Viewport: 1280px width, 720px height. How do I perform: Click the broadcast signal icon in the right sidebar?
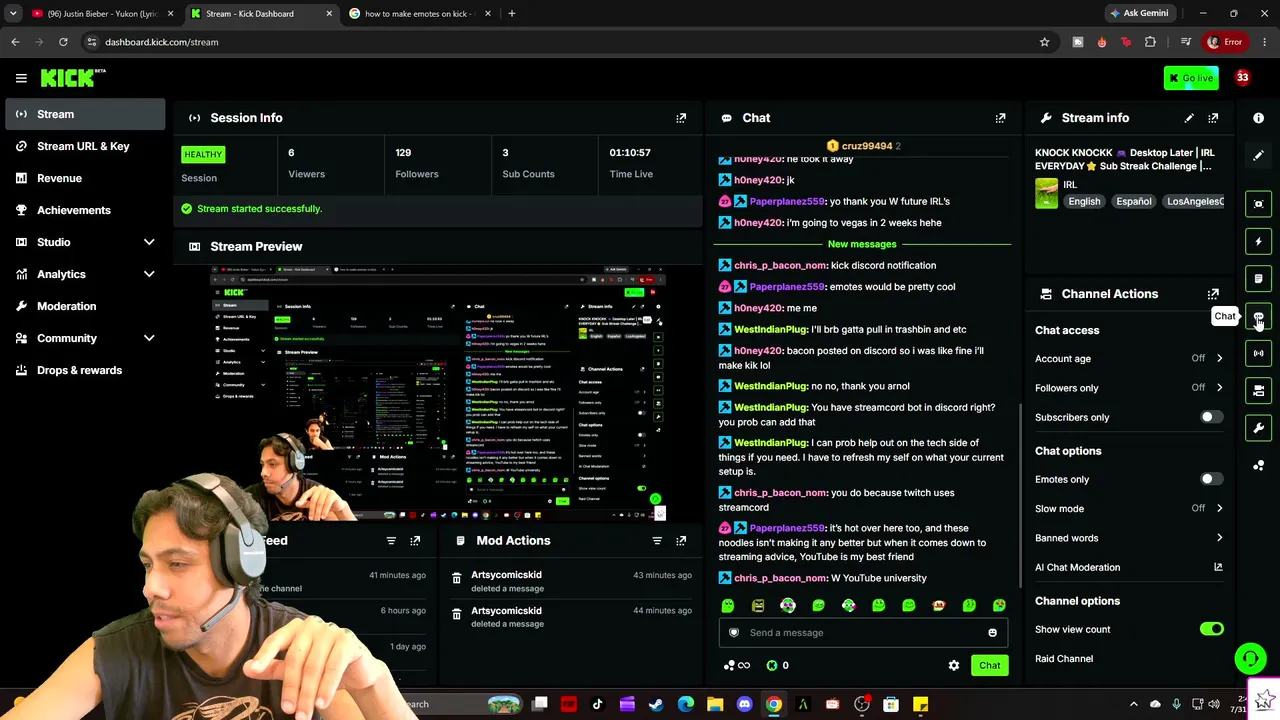[x=1259, y=353]
